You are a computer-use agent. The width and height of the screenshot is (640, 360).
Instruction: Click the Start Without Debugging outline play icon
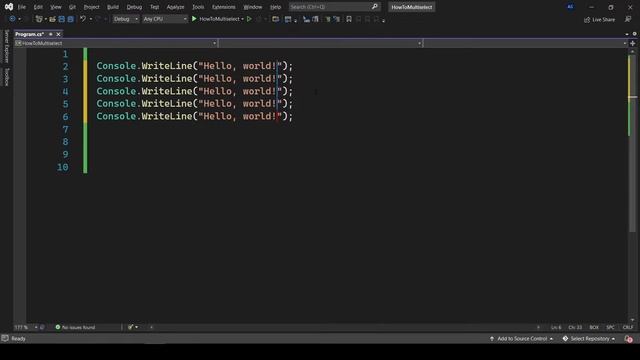coord(249,19)
